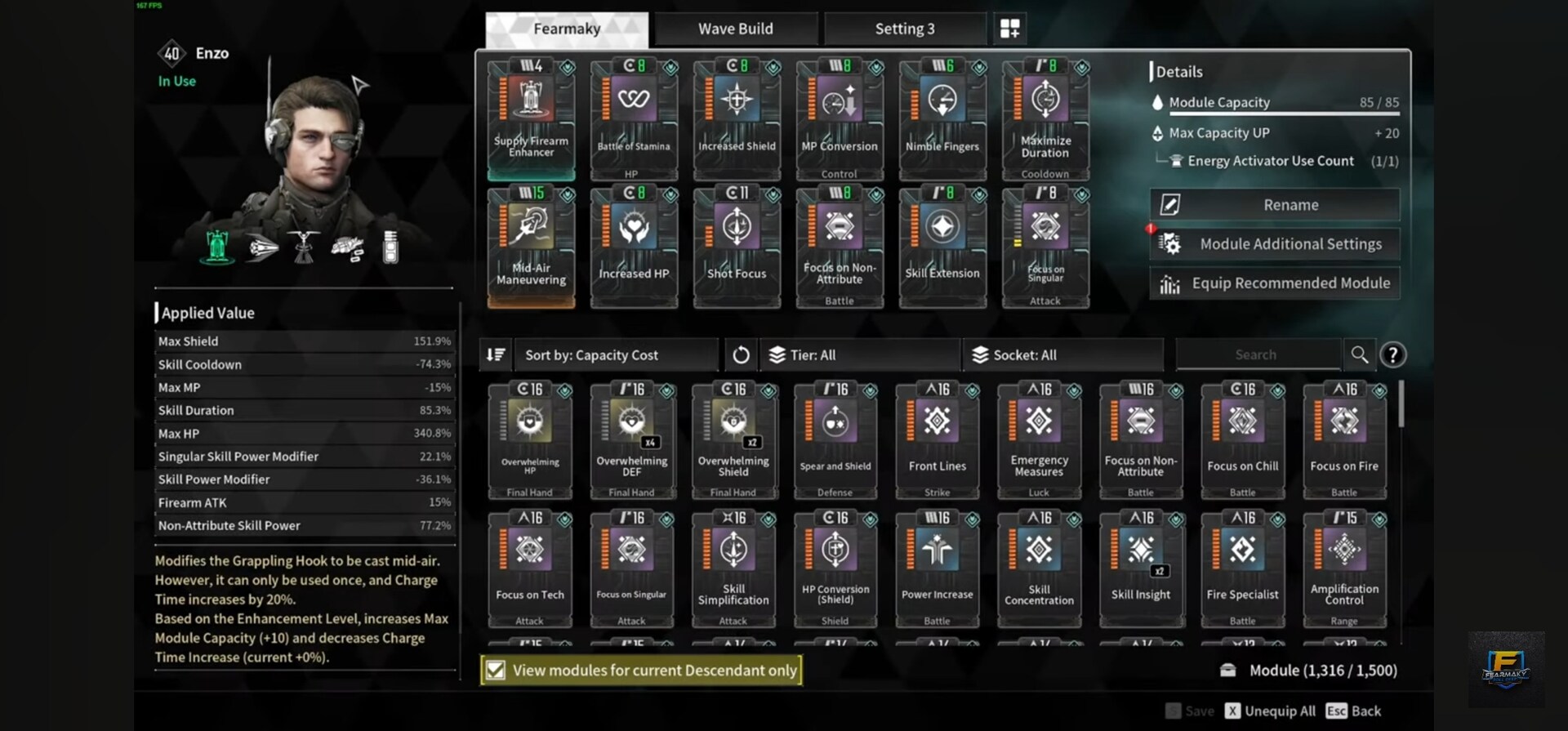The image size is (1568, 731).
Task: Select the Supply Firearm Enhancer module
Action: coord(531,119)
